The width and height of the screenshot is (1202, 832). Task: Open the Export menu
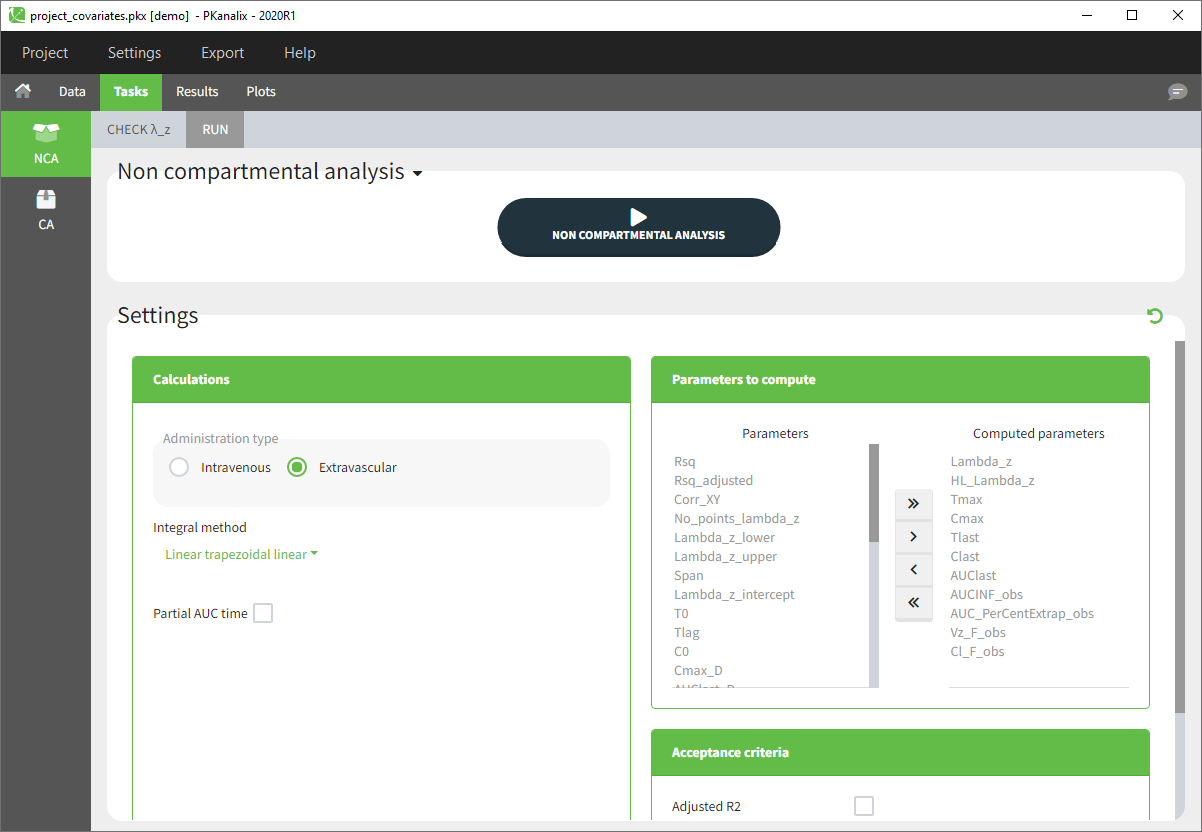(x=222, y=53)
